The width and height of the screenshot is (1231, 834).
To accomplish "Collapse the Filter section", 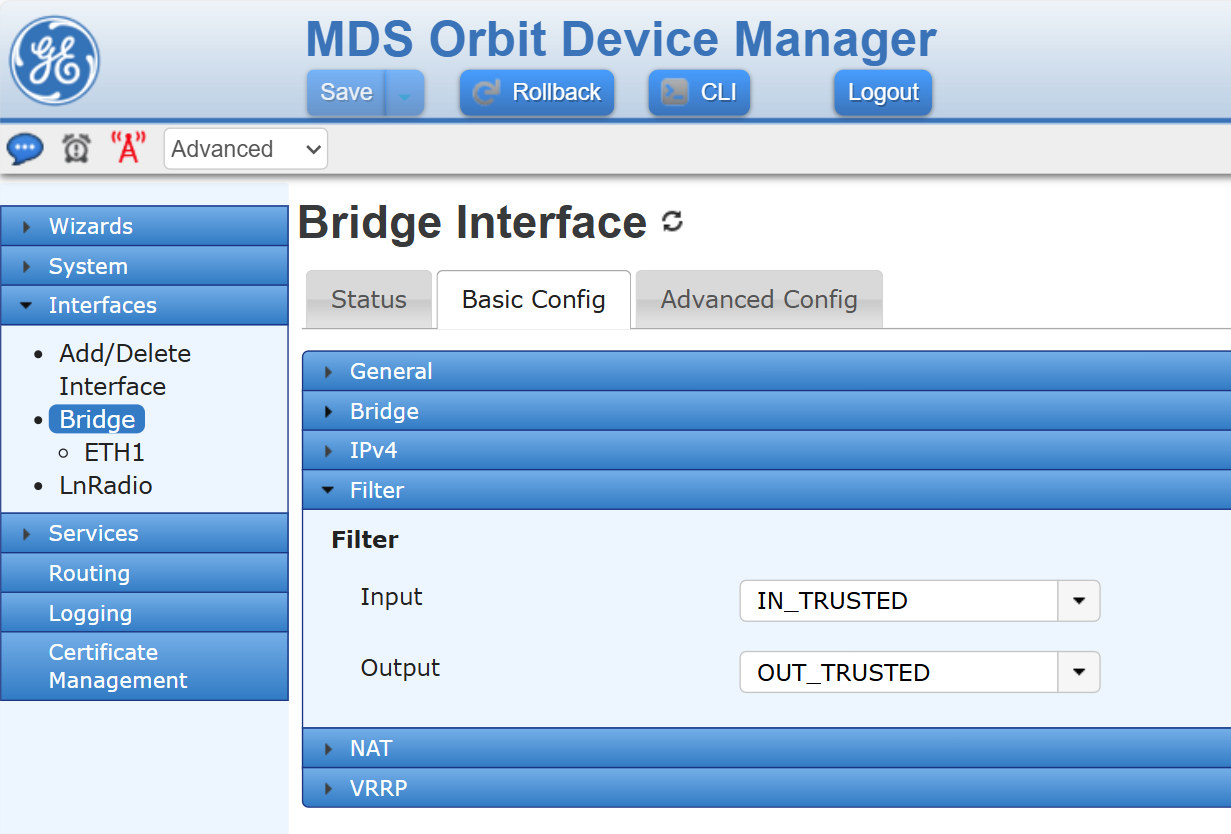I will (377, 490).
